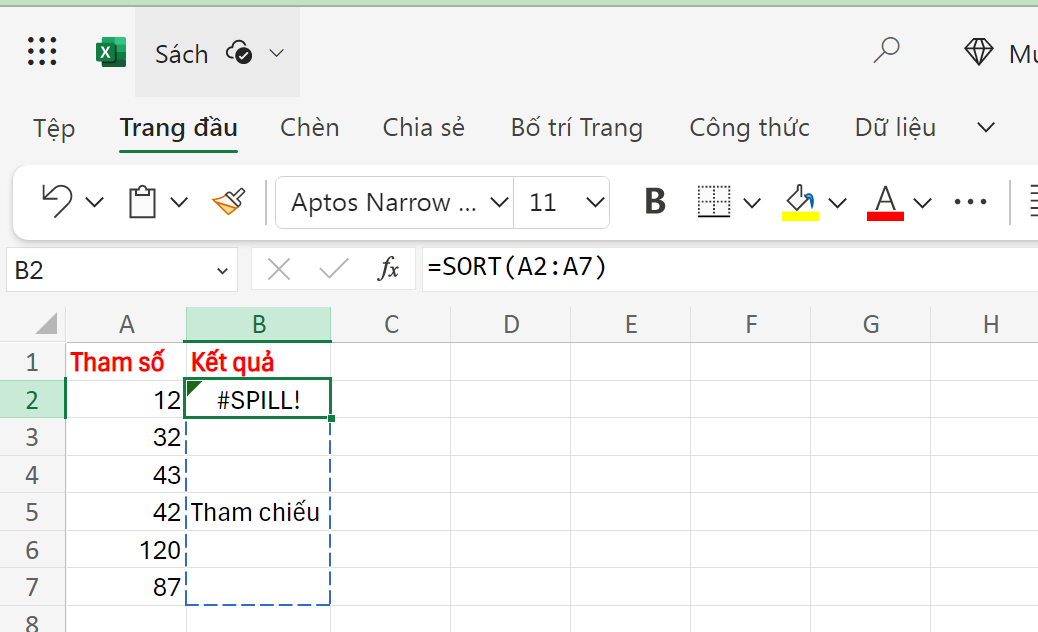Select cell with value 42
Screen dimensions: 1038x632
click(126, 512)
